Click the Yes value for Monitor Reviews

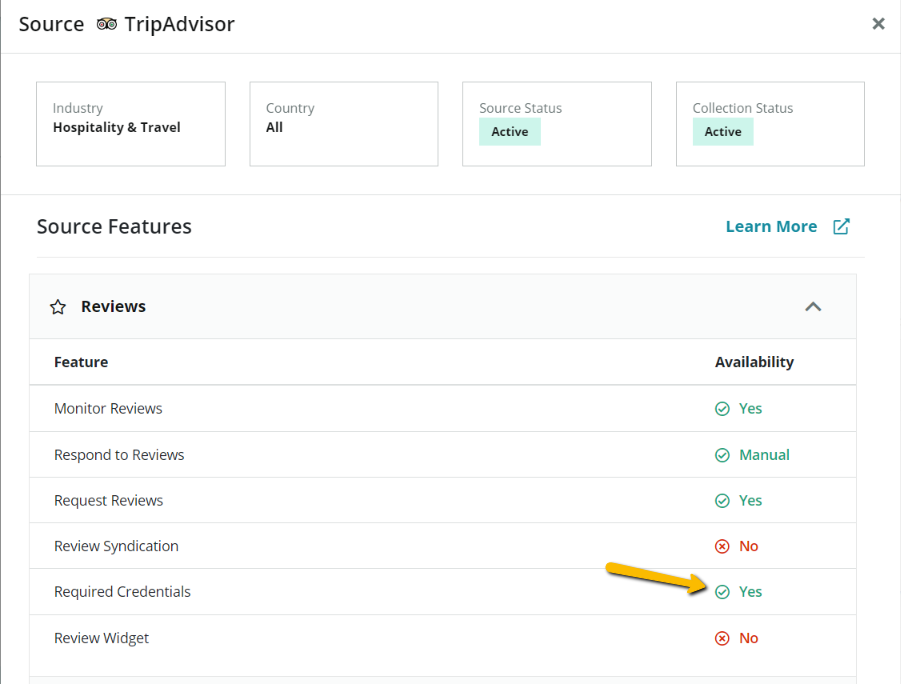750,408
